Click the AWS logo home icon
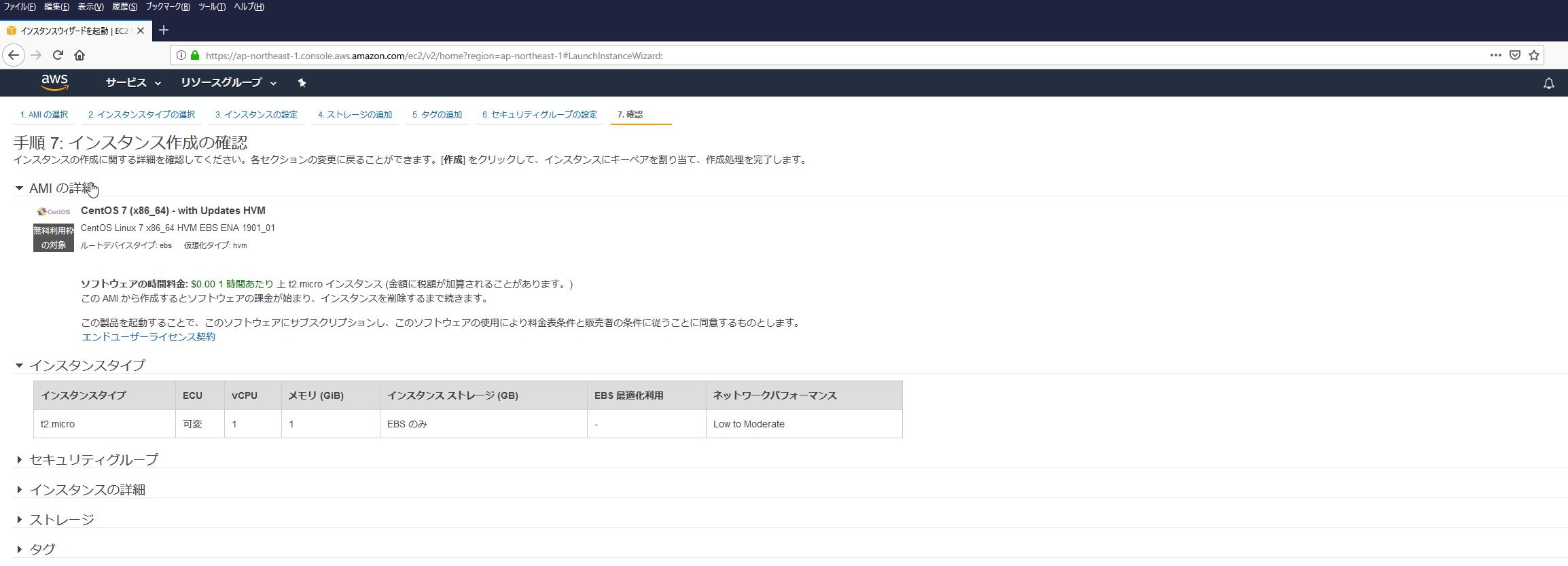The height and width of the screenshot is (566, 1568). pyautogui.click(x=54, y=82)
